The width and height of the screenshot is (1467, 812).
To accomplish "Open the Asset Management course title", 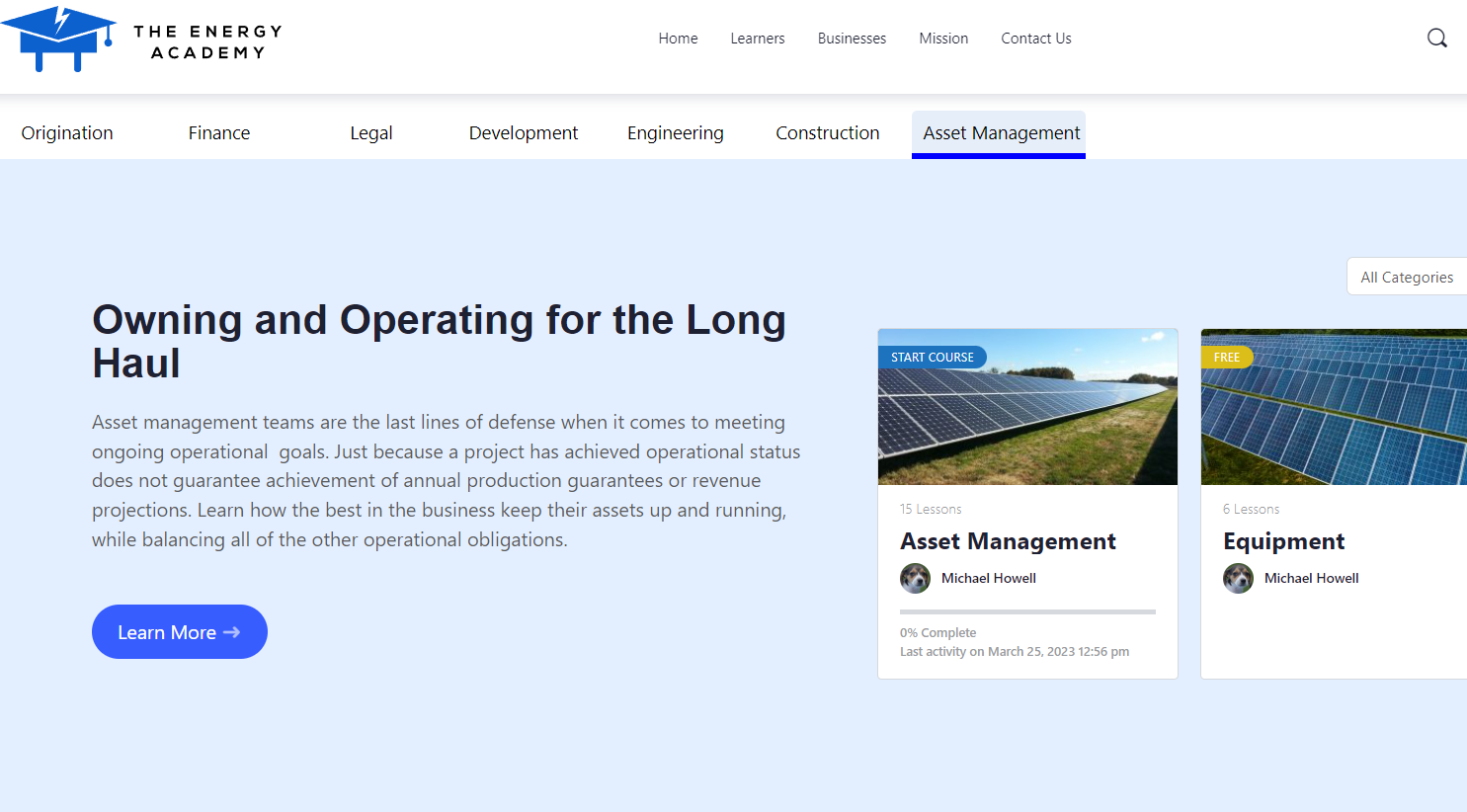I will coord(1008,541).
